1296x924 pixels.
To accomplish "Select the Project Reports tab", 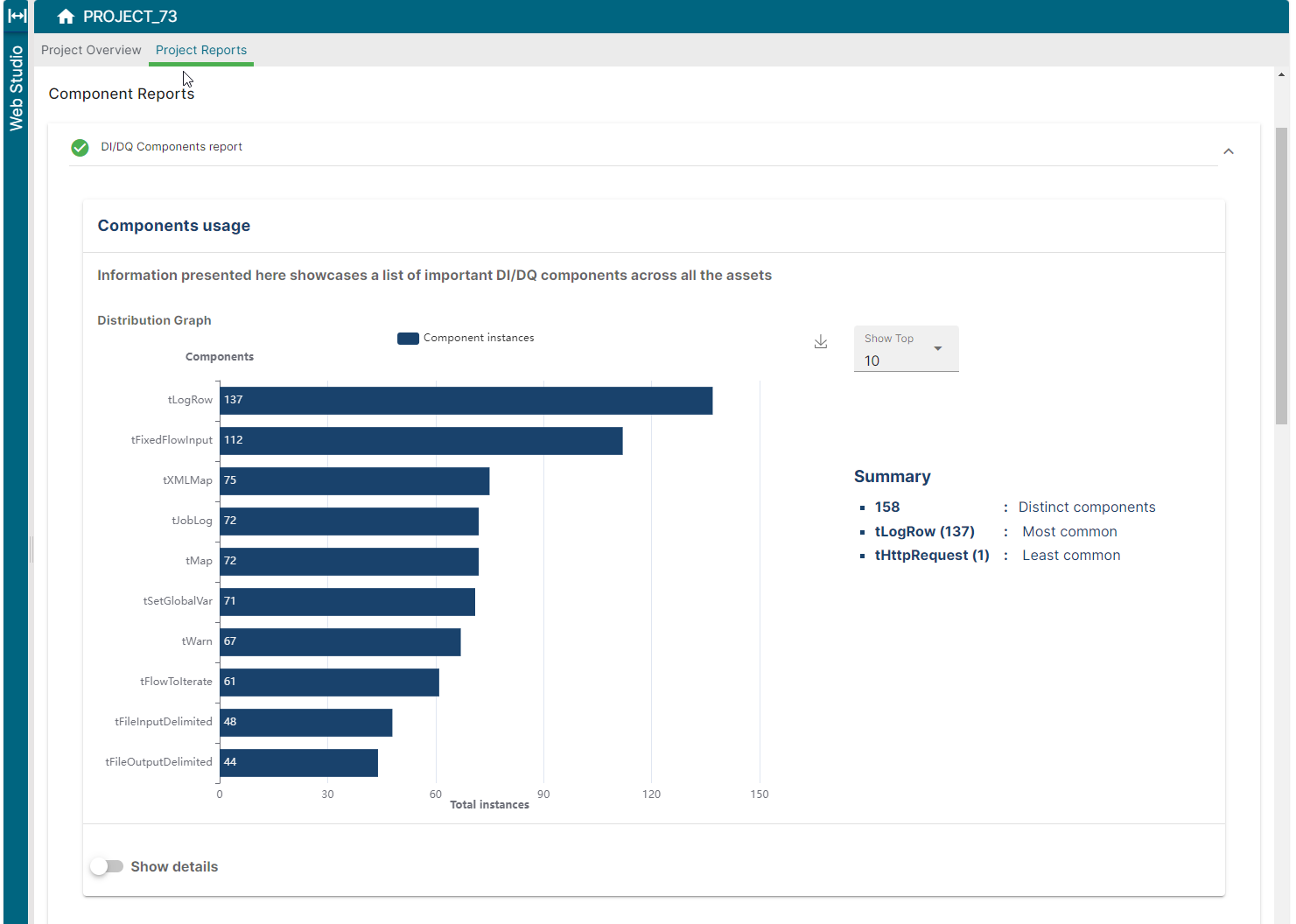I will pos(200,50).
